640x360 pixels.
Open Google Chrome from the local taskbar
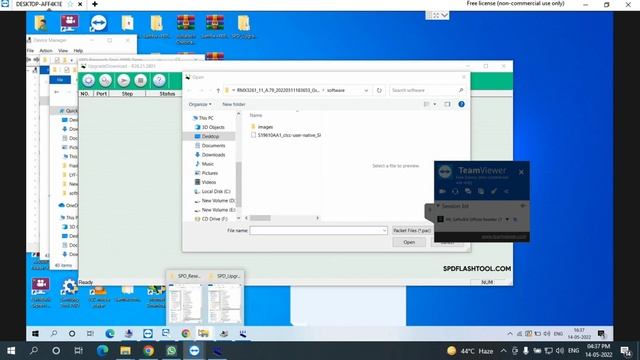coord(149,351)
